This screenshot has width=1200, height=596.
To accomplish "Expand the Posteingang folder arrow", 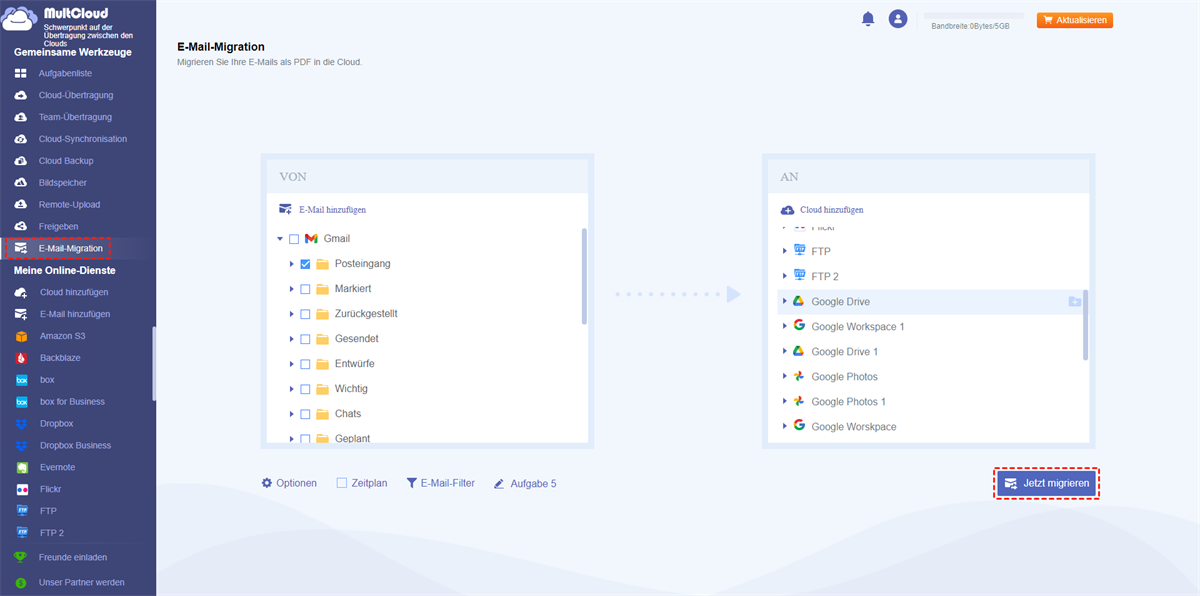I will coord(291,264).
